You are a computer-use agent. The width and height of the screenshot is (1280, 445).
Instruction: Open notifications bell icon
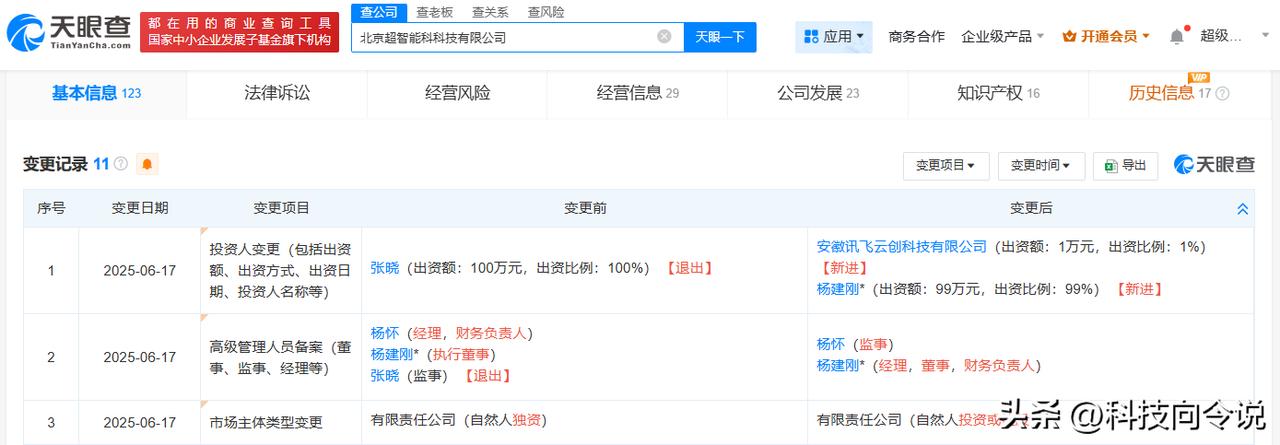pos(1177,37)
